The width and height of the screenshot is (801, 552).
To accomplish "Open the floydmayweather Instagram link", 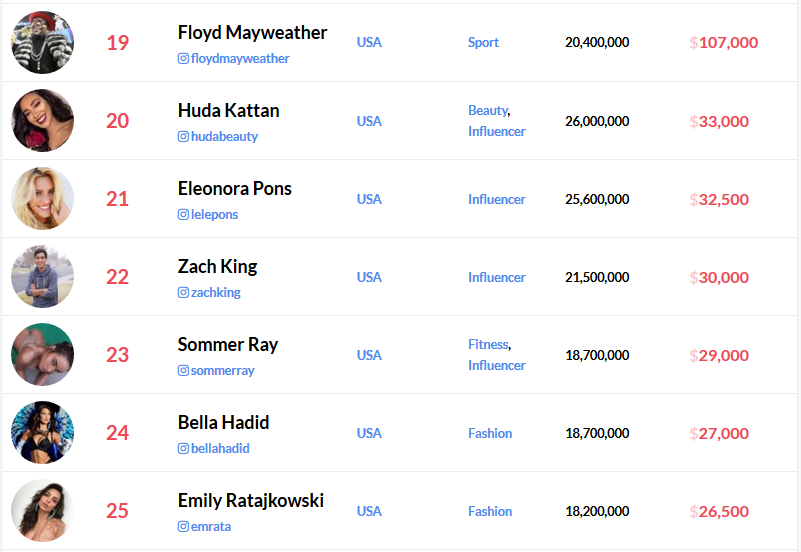I will coord(240,59).
